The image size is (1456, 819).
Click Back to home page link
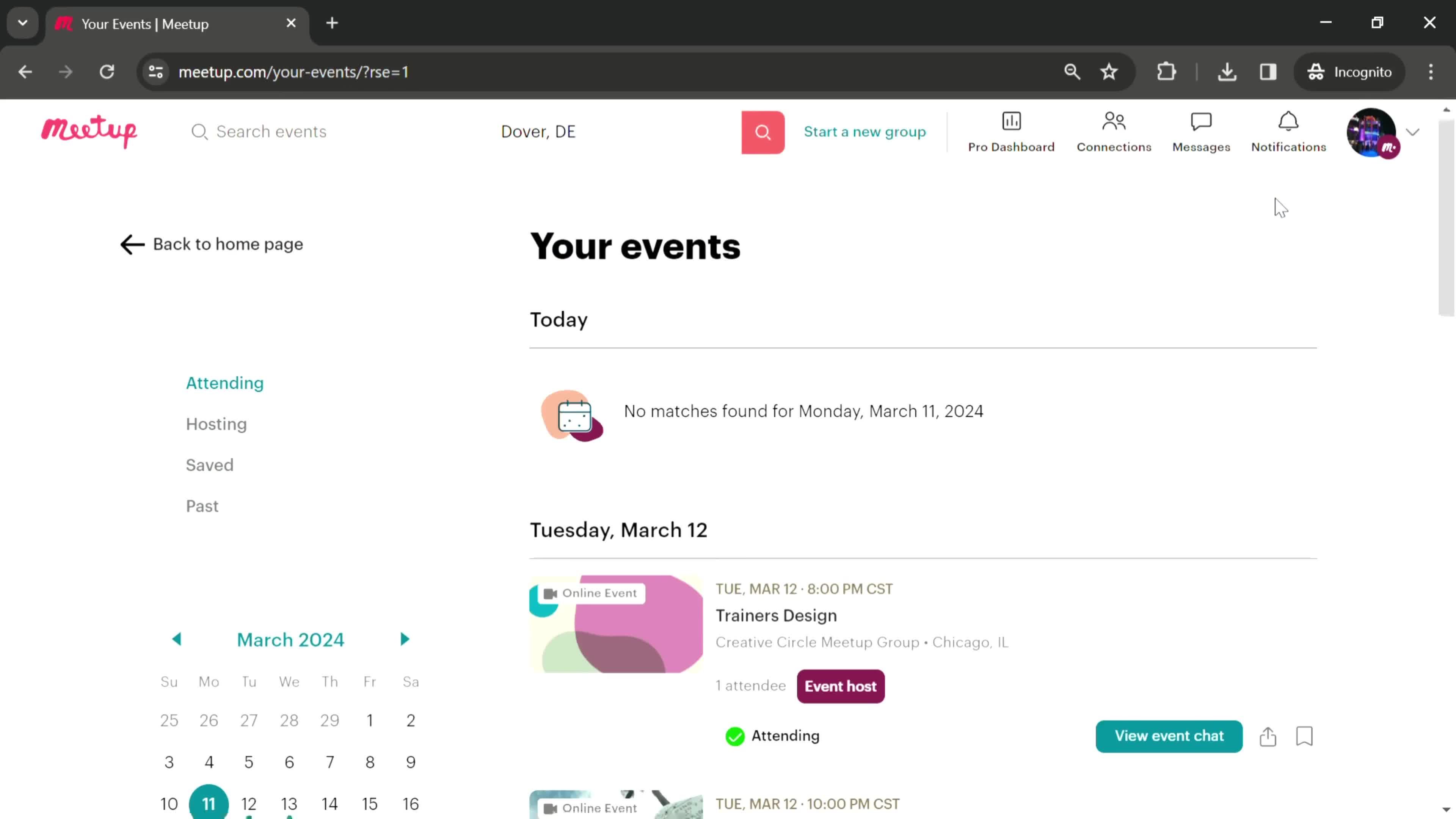tap(213, 245)
